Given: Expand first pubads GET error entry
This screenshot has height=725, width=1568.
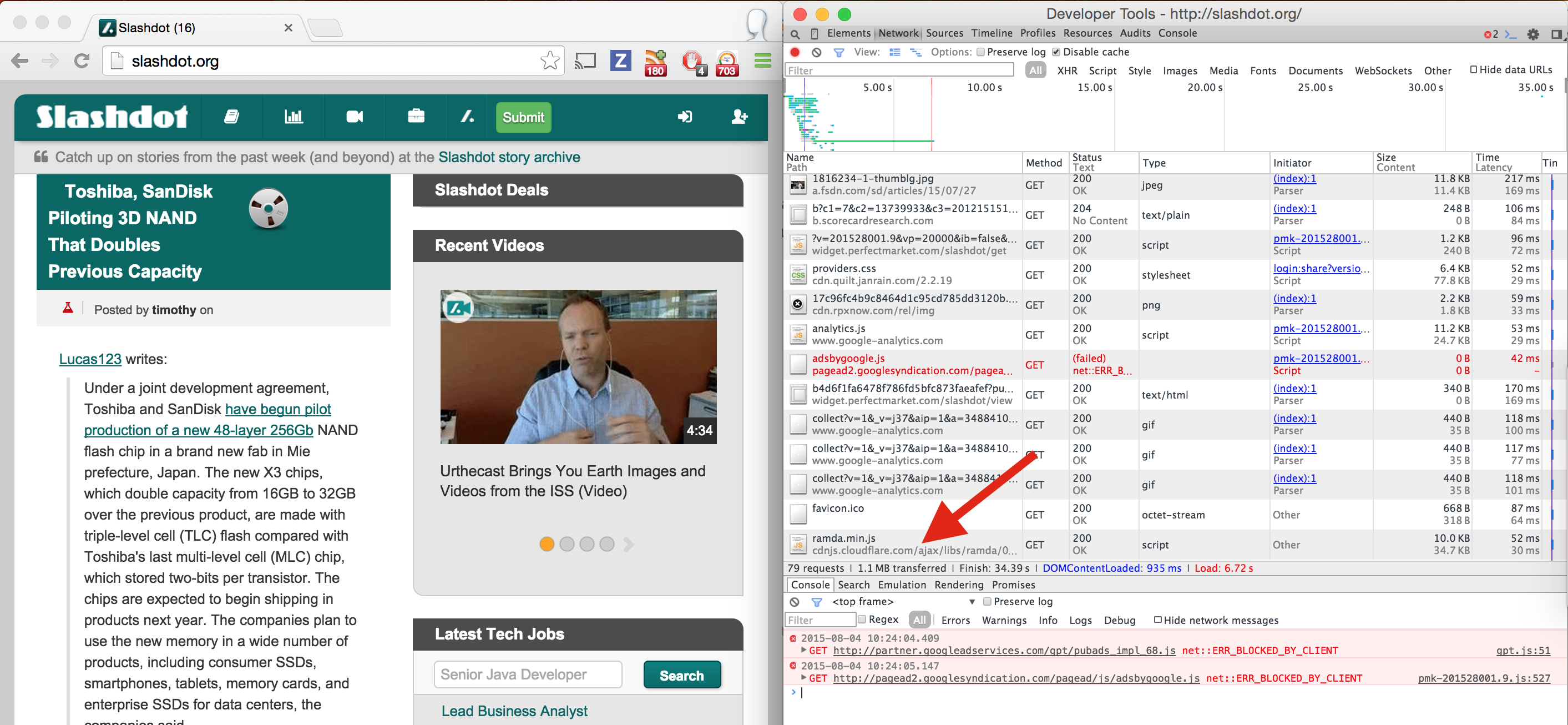Looking at the screenshot, I should pyautogui.click(x=803, y=650).
